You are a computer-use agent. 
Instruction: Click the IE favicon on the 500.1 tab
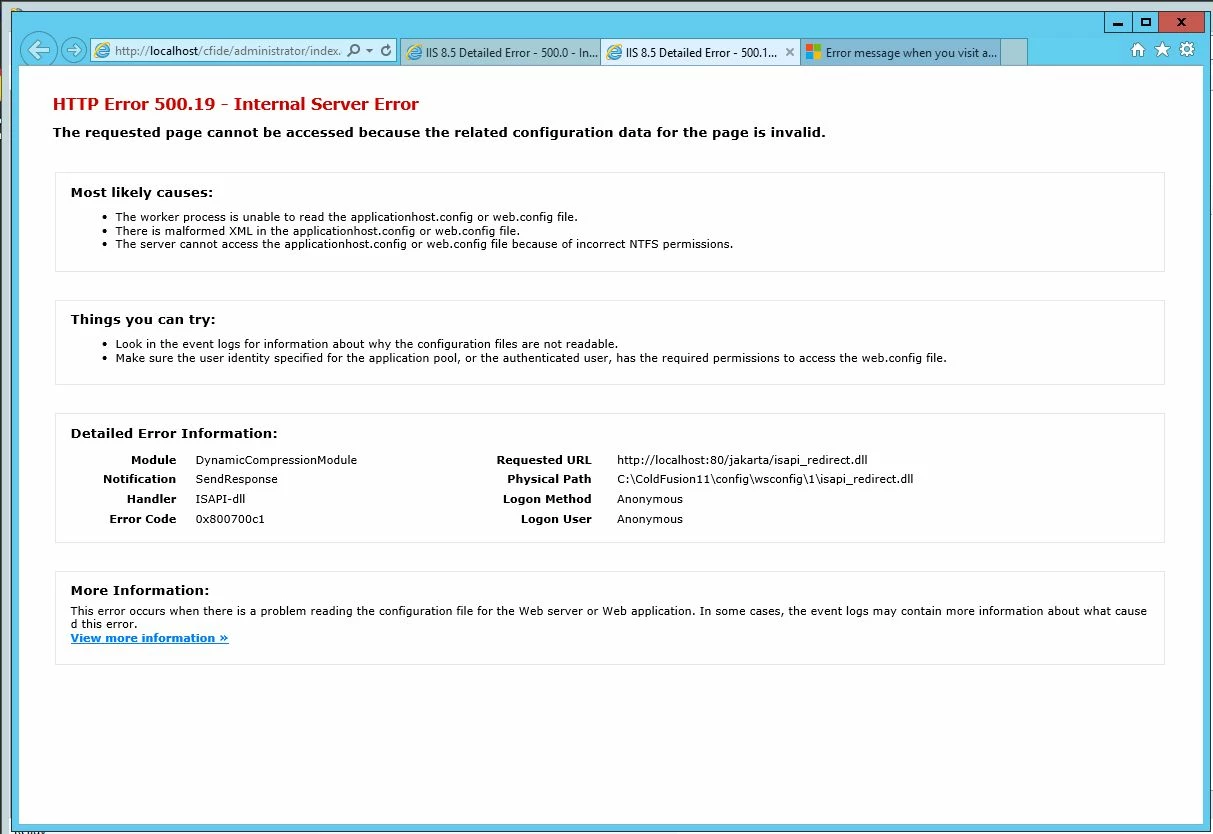click(x=615, y=53)
